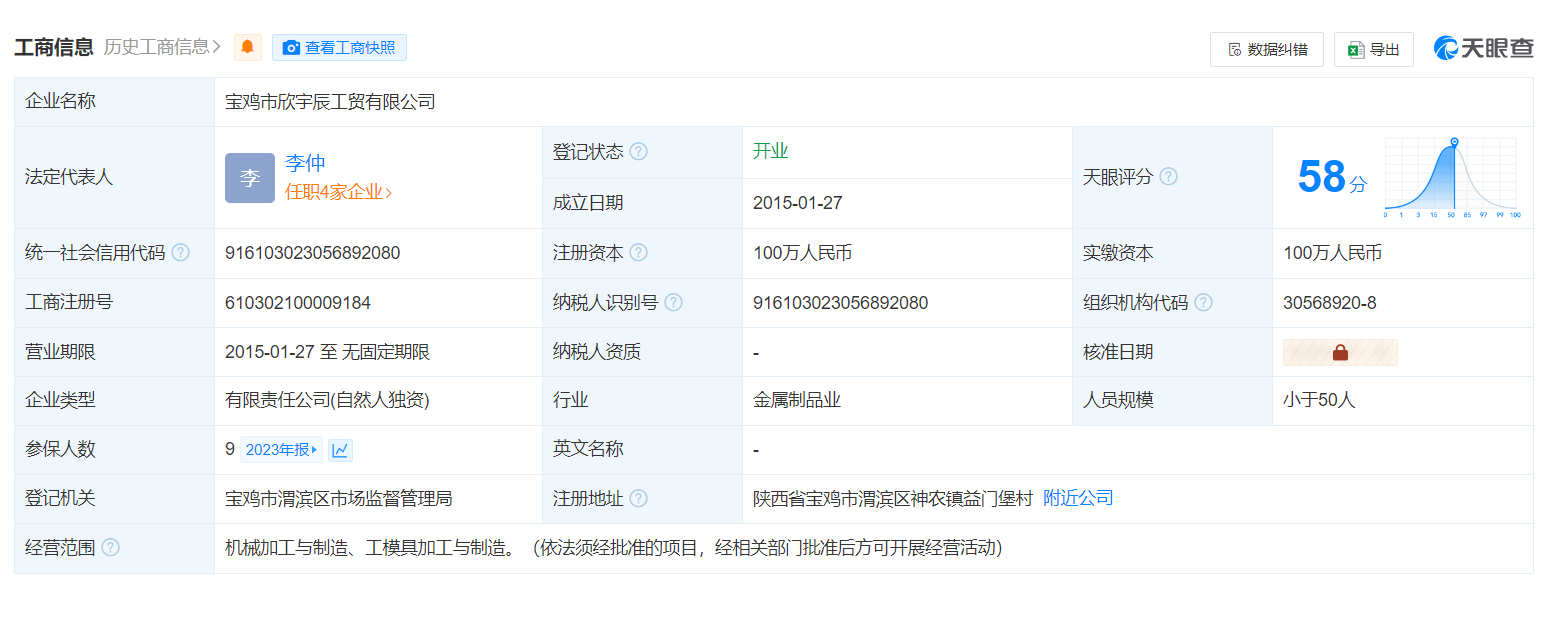The height and width of the screenshot is (625, 1552).
Task: Click 2015-01-27 至 无固定期限 business term
Action: click(327, 352)
